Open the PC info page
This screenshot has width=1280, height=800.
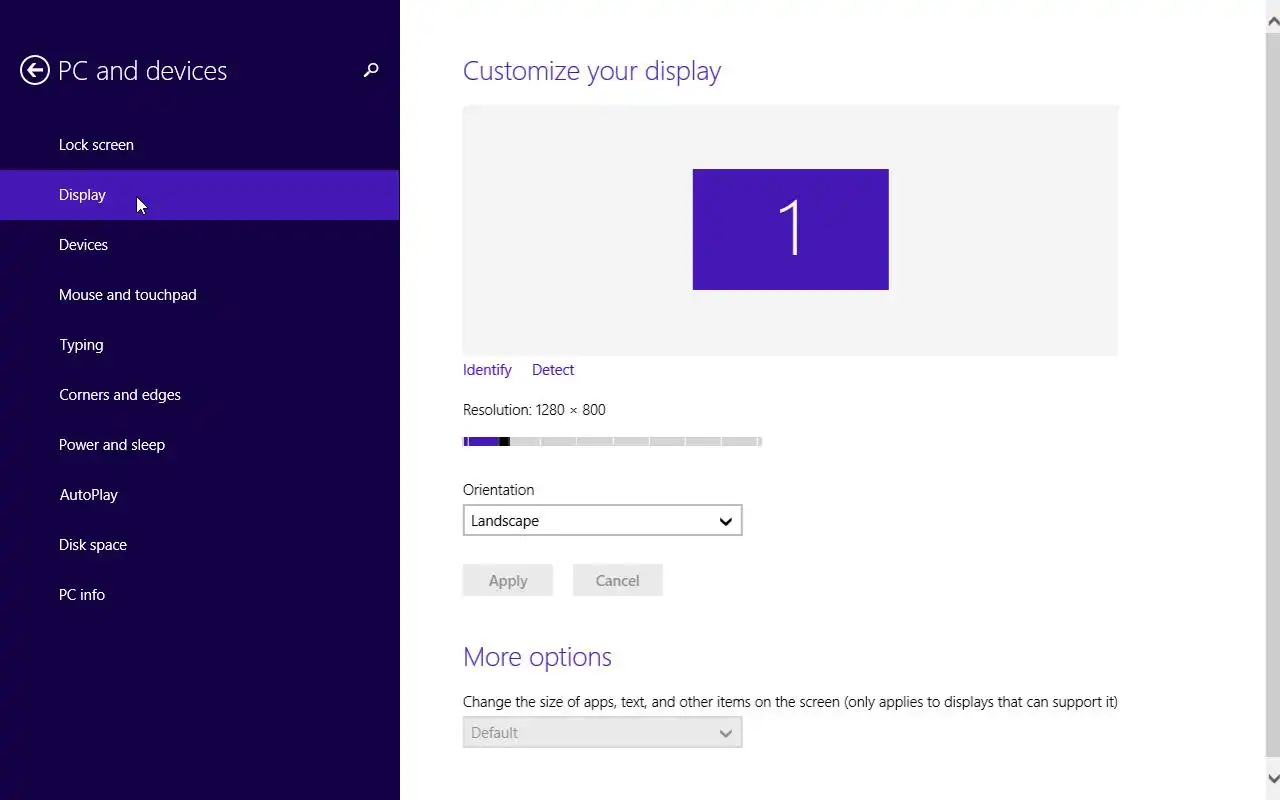[x=200, y=595]
